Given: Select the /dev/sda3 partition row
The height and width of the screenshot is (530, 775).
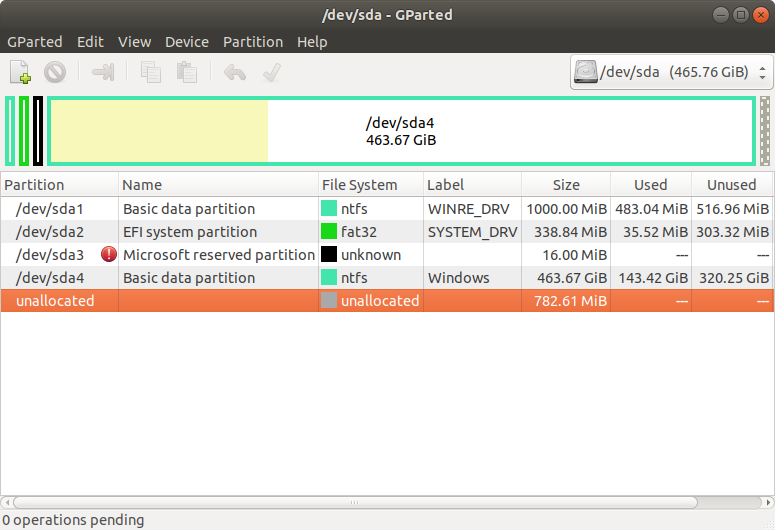Looking at the screenshot, I should click(387, 255).
